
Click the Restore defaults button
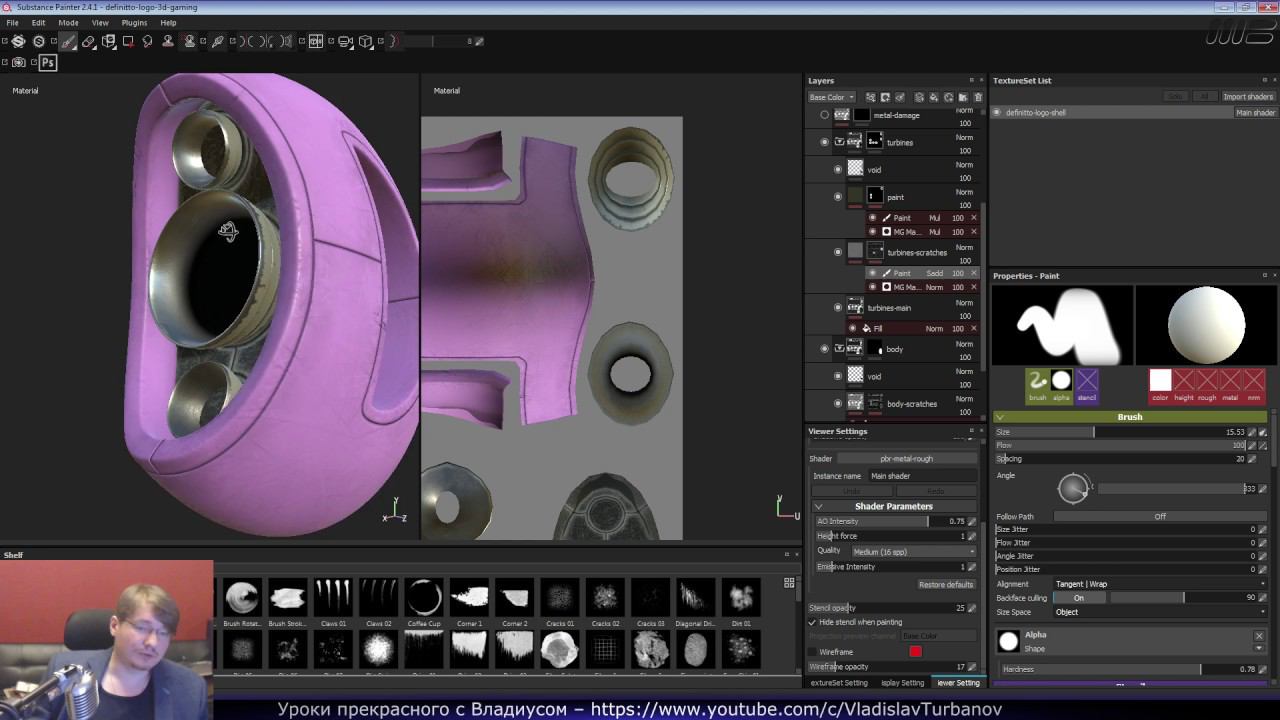[945, 584]
